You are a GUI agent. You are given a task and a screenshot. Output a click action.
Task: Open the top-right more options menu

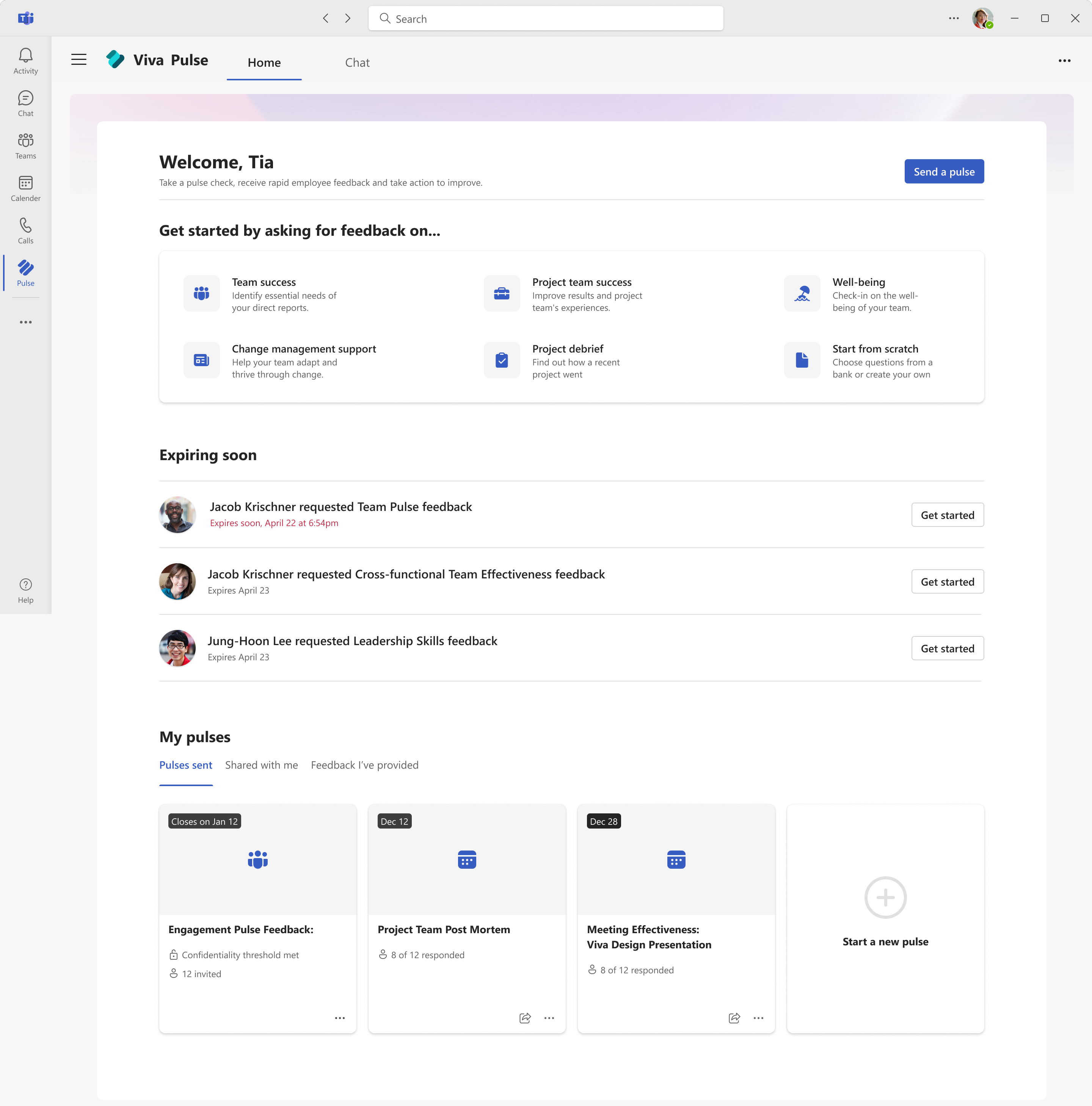(x=1064, y=60)
